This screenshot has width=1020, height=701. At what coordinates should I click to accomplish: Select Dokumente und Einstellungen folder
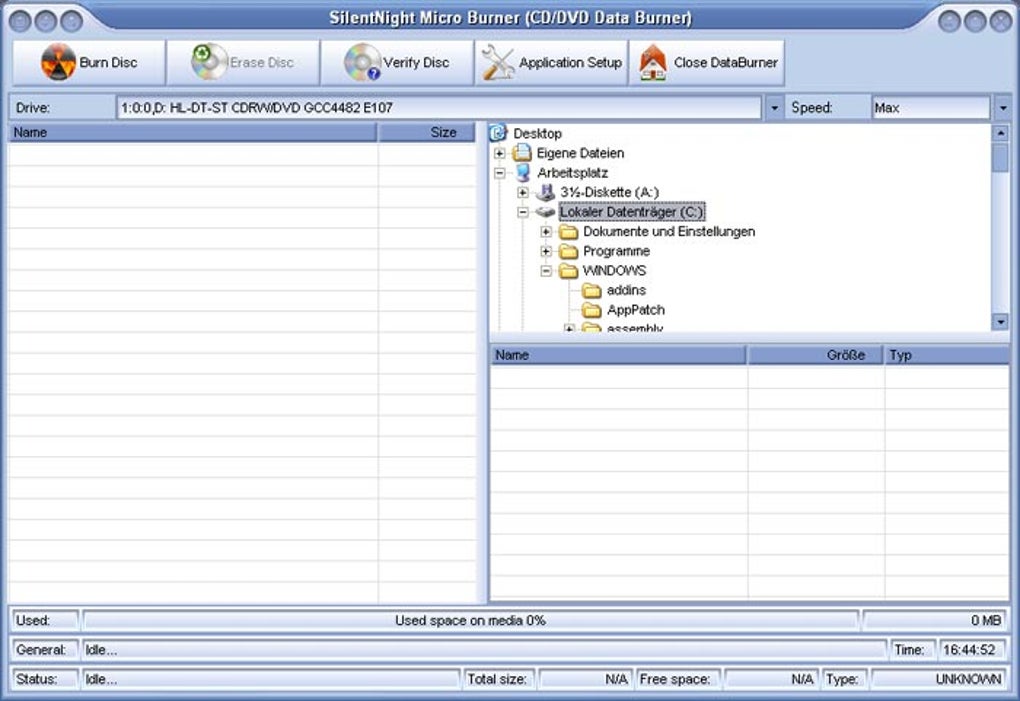pos(669,231)
